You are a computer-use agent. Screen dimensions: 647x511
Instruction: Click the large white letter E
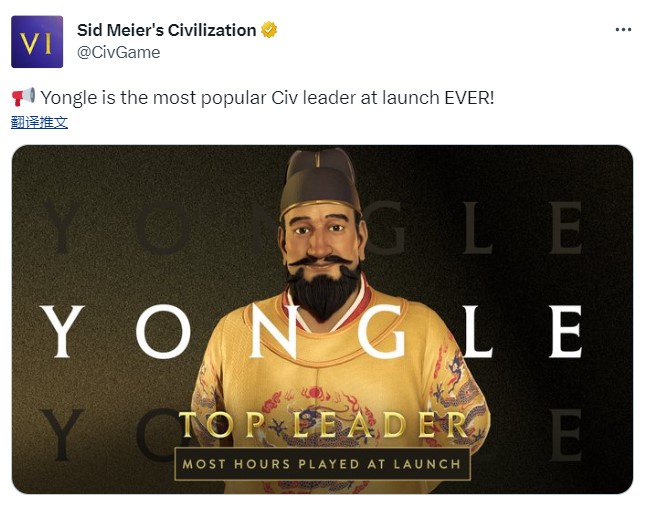(565, 332)
